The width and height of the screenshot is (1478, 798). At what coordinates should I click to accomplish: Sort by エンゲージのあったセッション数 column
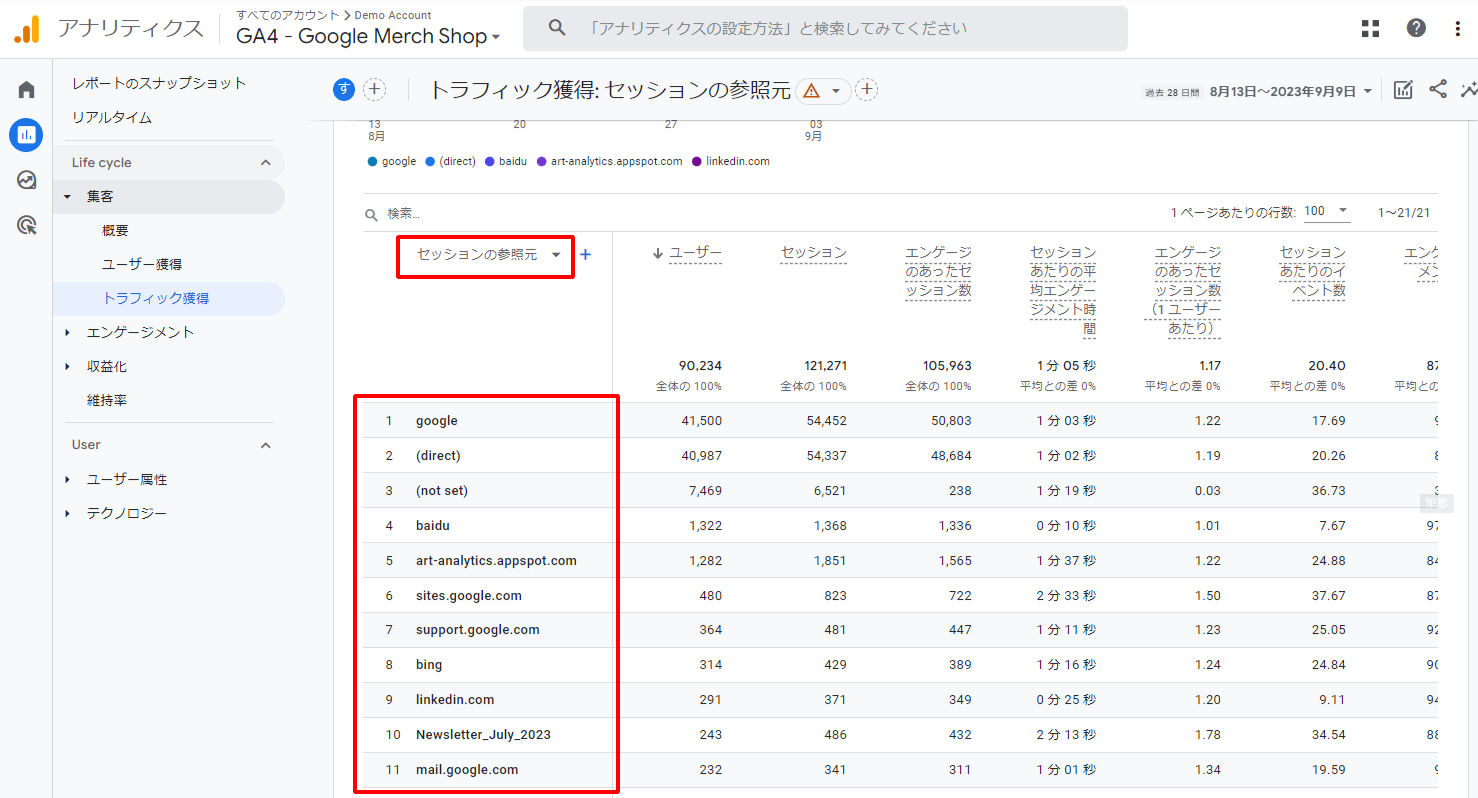[938, 272]
